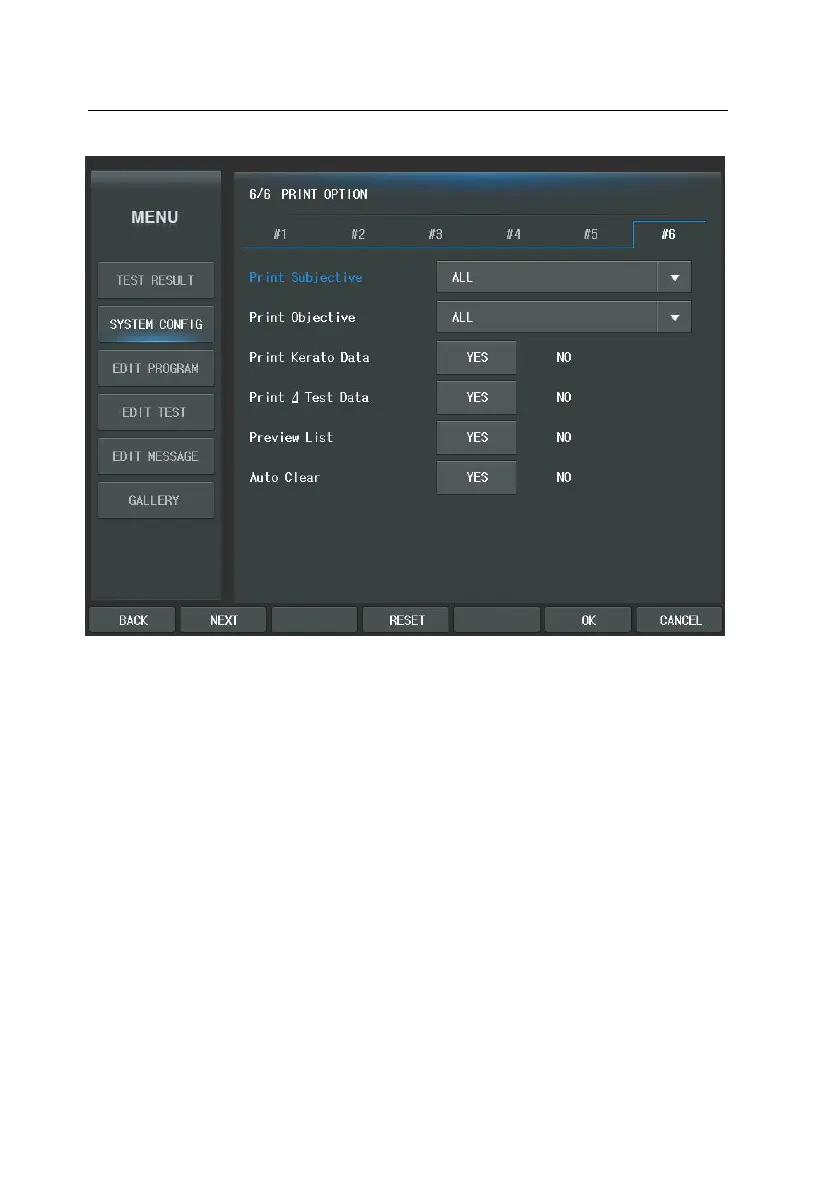
Task: Select the Print Objective label
Action: [x=302, y=317]
